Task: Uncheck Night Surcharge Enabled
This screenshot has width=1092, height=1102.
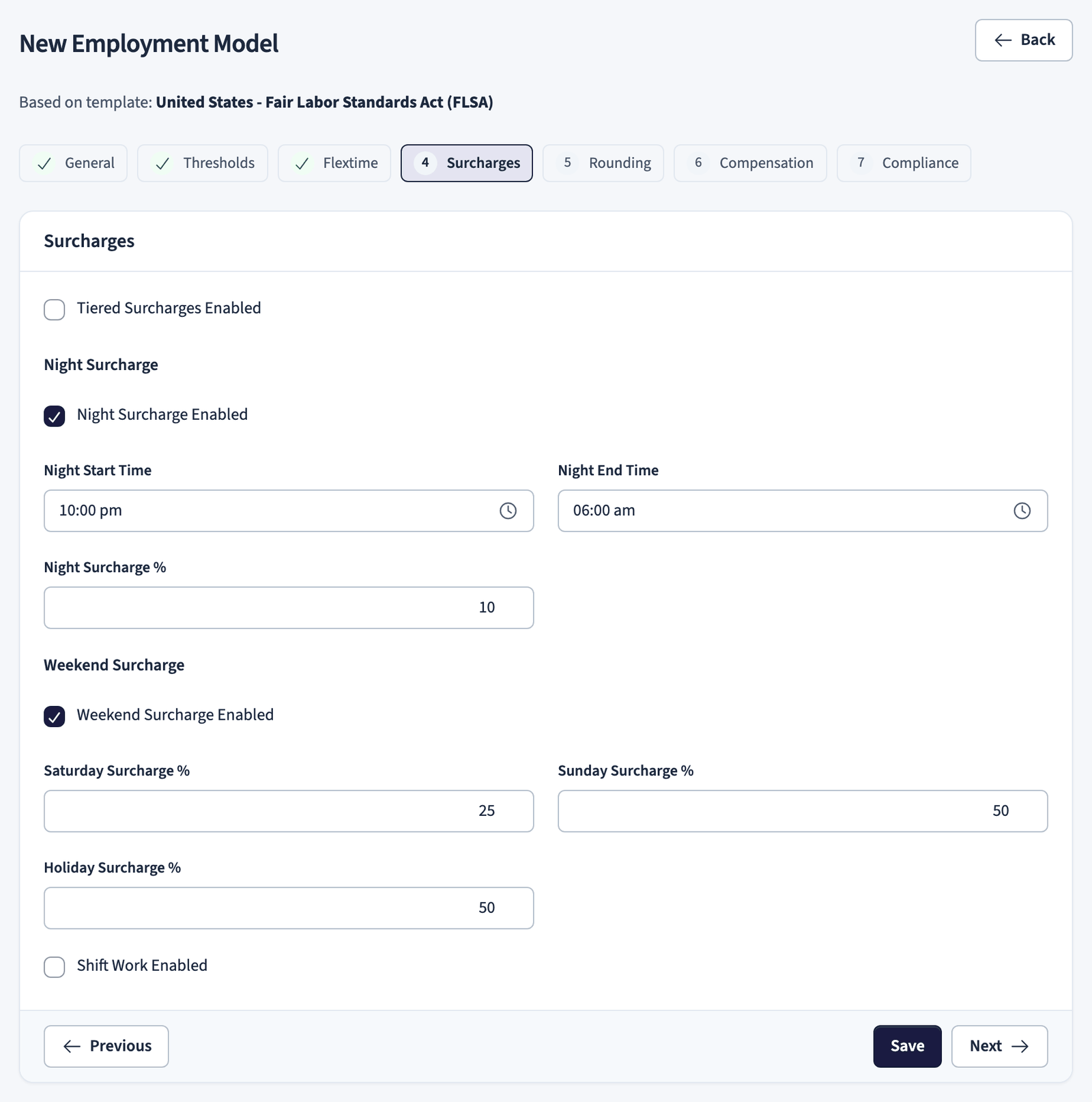Action: click(55, 416)
